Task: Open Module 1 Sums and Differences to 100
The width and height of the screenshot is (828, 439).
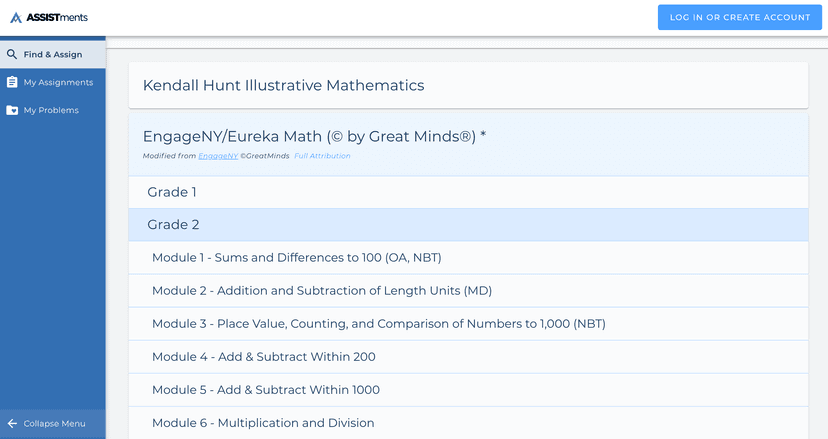Action: tap(296, 258)
